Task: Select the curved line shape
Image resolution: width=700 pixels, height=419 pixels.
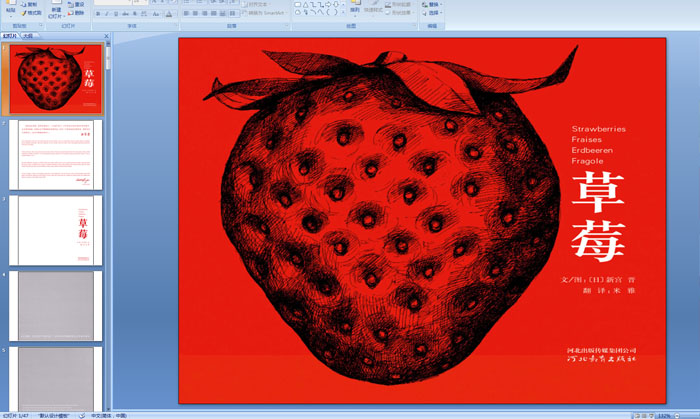Action: pos(313,12)
